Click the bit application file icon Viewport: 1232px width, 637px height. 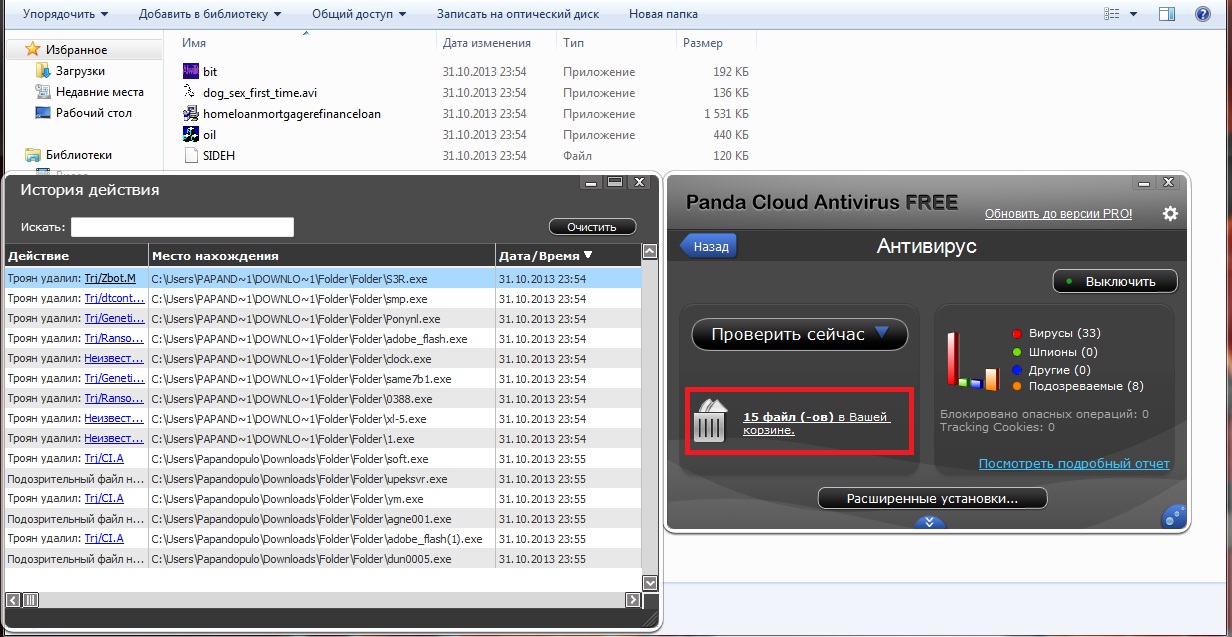(192, 72)
